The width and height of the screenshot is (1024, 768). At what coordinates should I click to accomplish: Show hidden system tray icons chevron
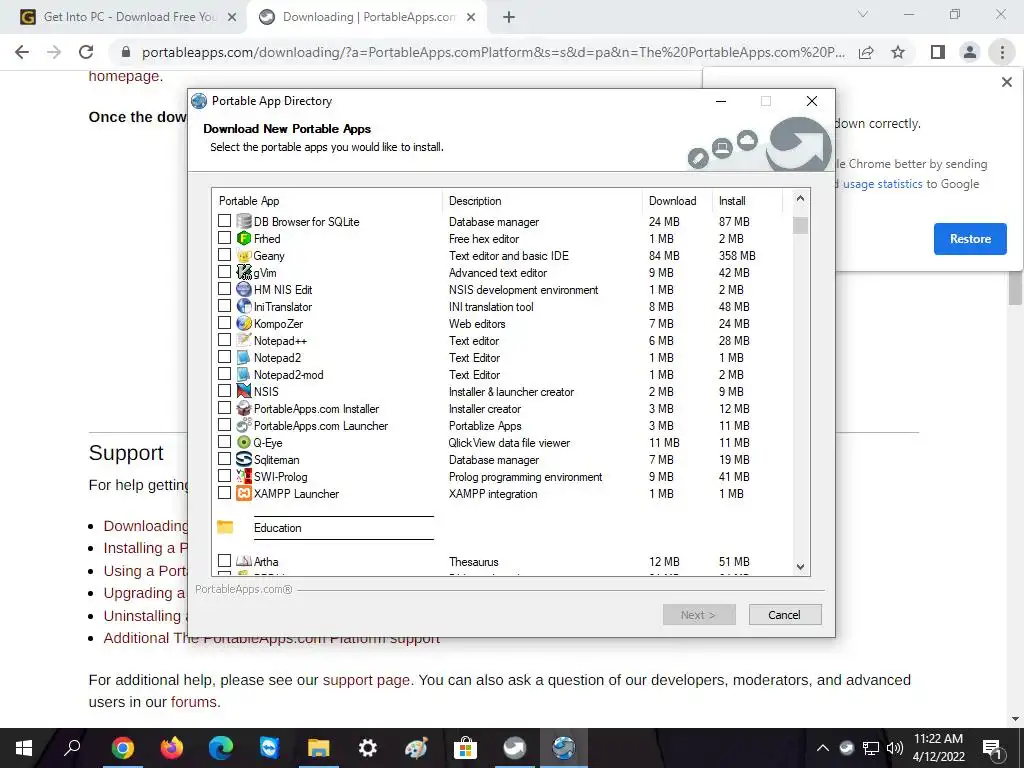[x=823, y=748]
